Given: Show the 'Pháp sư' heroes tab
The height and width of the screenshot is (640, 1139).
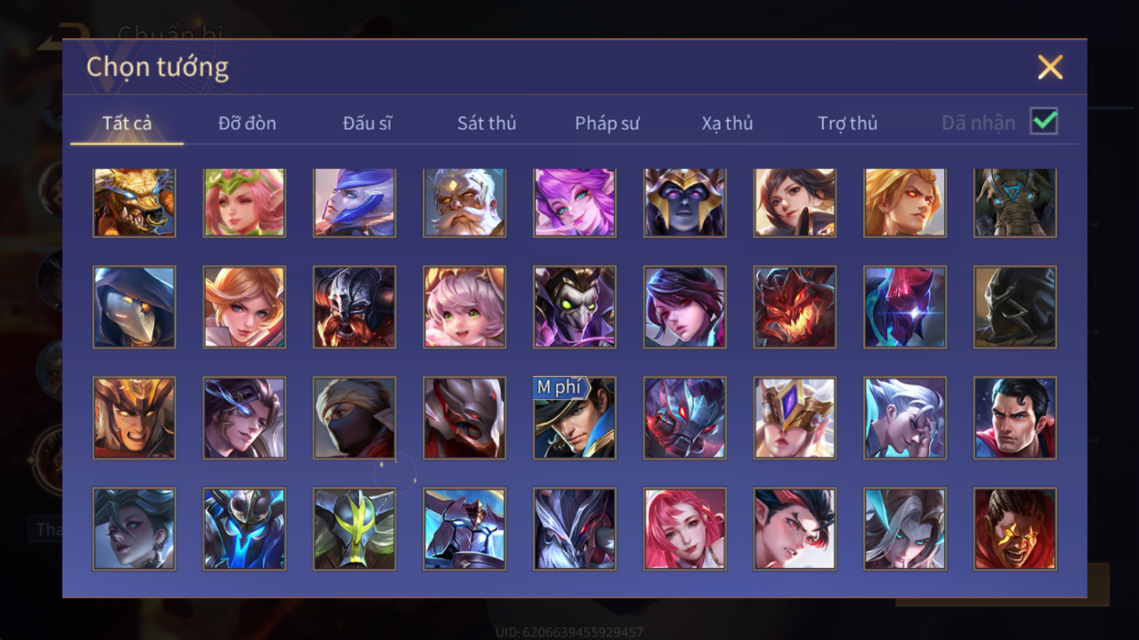Looking at the screenshot, I should 607,123.
